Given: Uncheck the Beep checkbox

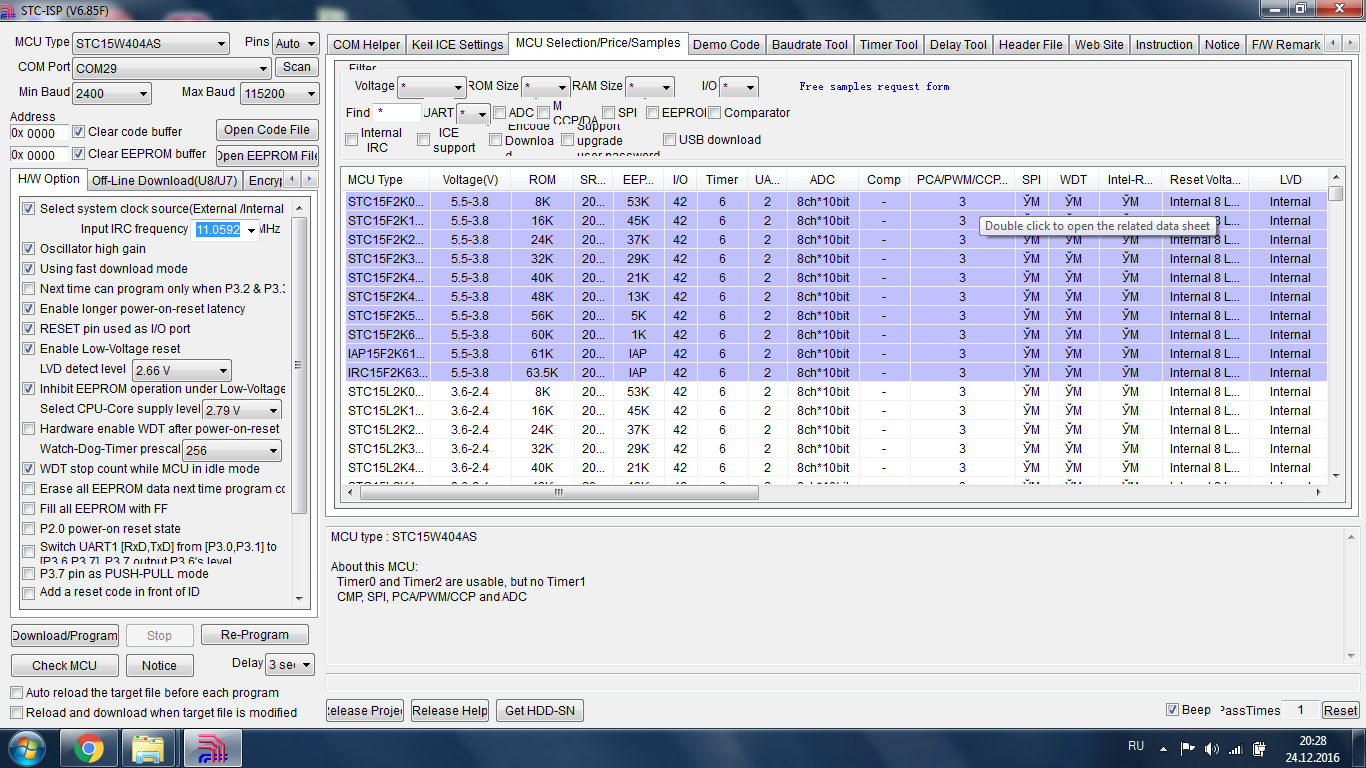Looking at the screenshot, I should pos(1172,710).
